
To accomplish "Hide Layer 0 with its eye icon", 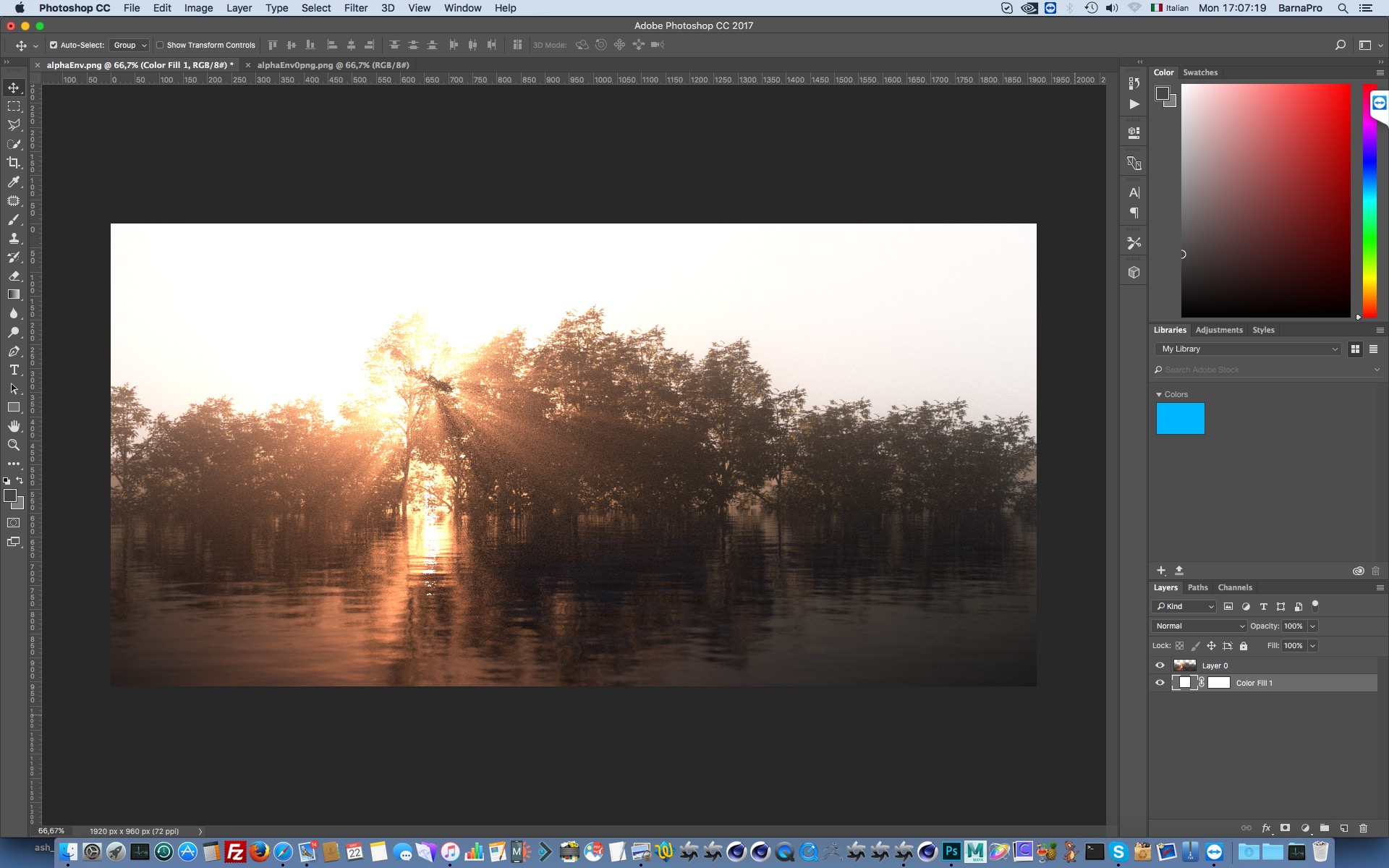I will tap(1160, 665).
